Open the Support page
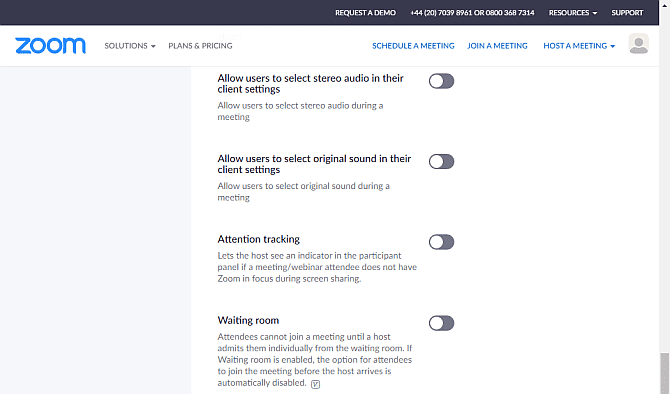 [x=627, y=13]
